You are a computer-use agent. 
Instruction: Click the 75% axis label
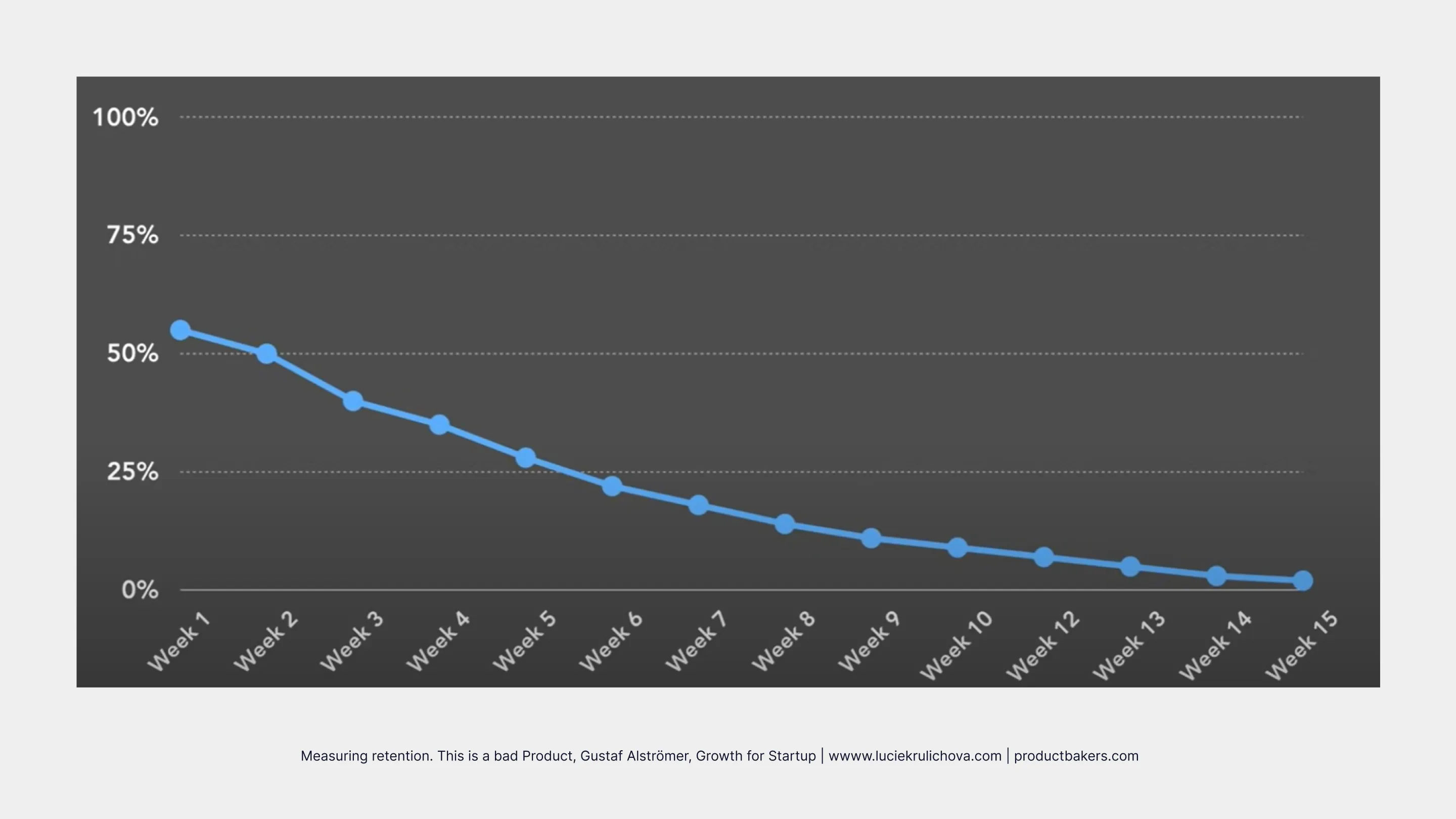click(x=133, y=235)
